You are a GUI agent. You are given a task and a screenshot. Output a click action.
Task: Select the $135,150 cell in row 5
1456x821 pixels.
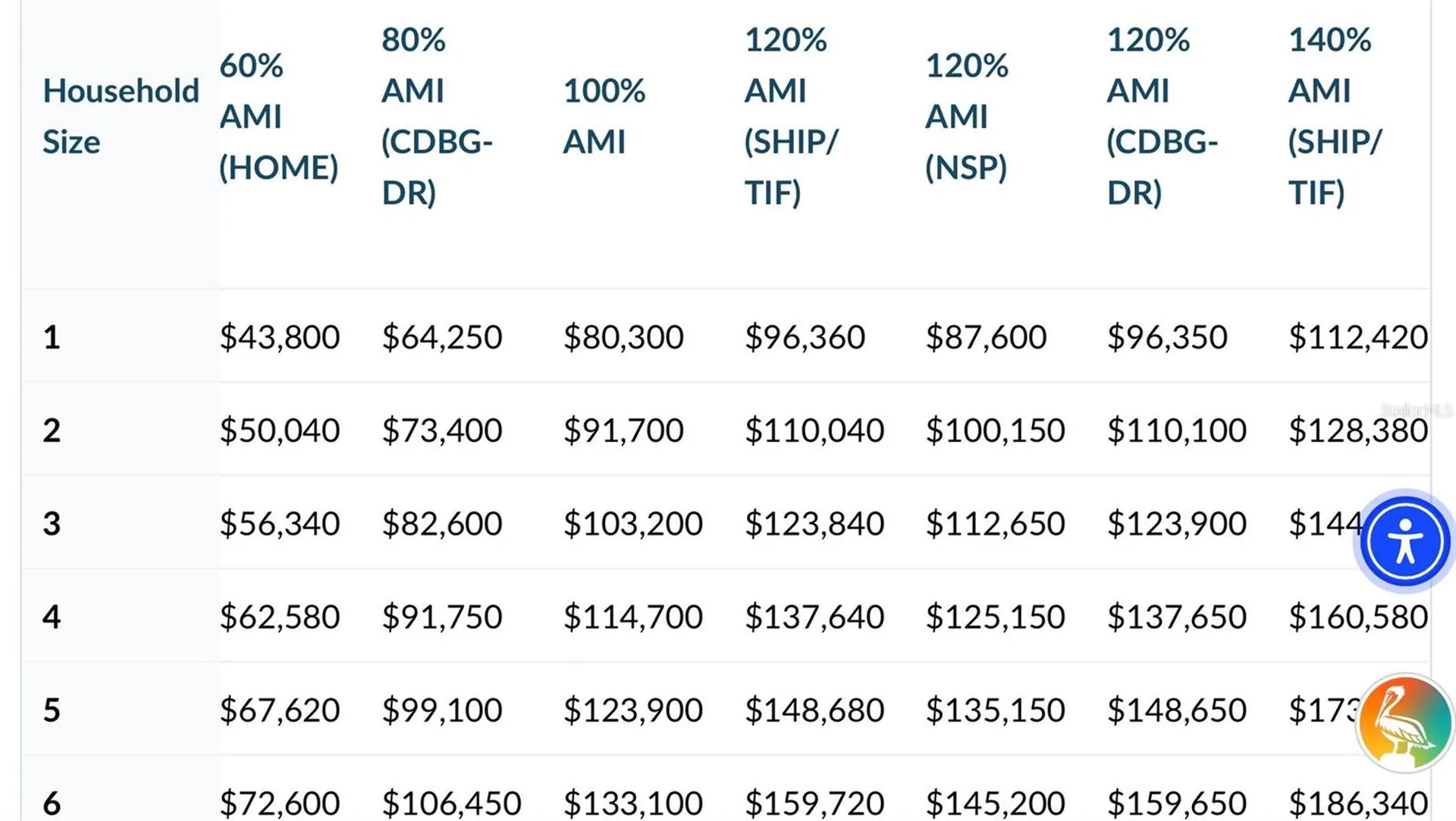995,710
